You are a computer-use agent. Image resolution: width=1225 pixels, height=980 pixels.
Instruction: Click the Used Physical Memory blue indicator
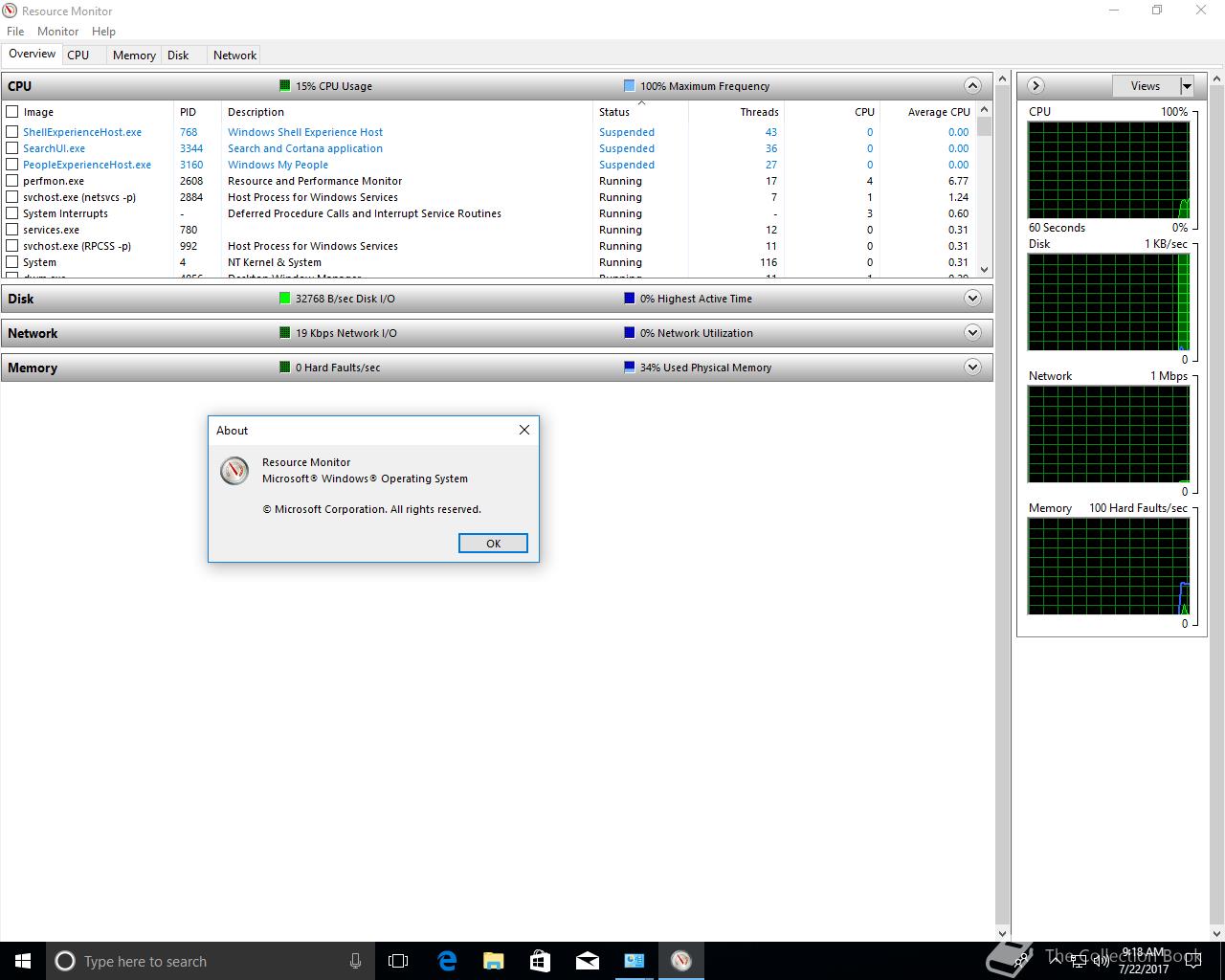click(629, 367)
